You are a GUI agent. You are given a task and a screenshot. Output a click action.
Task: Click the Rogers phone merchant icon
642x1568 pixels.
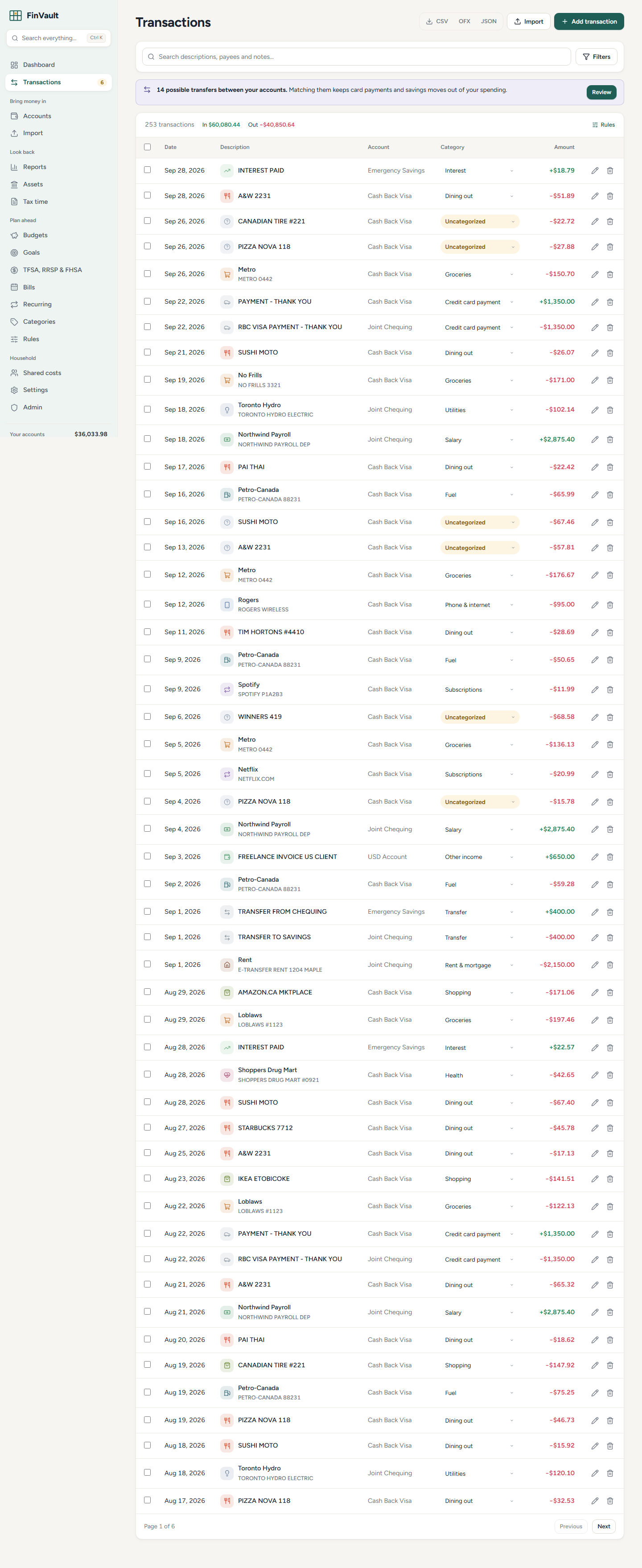pyautogui.click(x=227, y=605)
